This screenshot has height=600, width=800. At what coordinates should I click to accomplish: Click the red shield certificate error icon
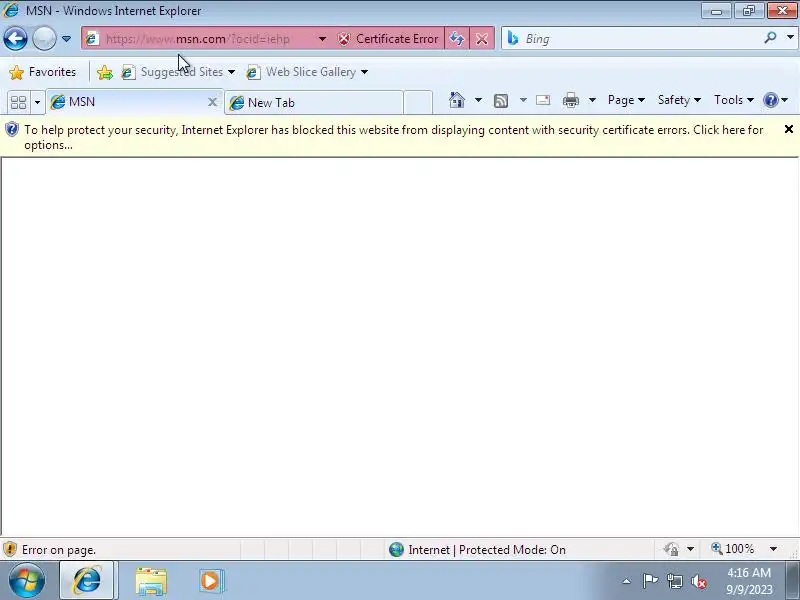[x=344, y=39]
